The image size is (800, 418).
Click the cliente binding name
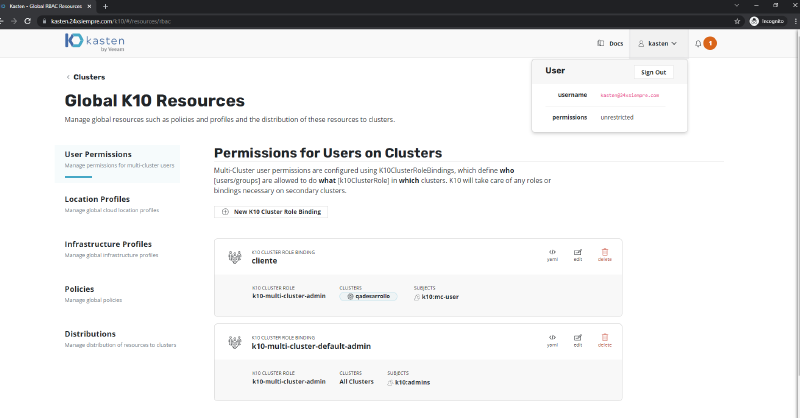[264, 261]
